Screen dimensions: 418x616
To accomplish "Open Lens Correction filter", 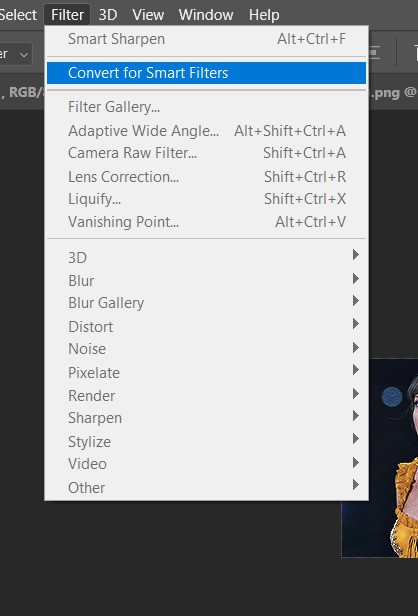I will pyautogui.click(x=206, y=177).
